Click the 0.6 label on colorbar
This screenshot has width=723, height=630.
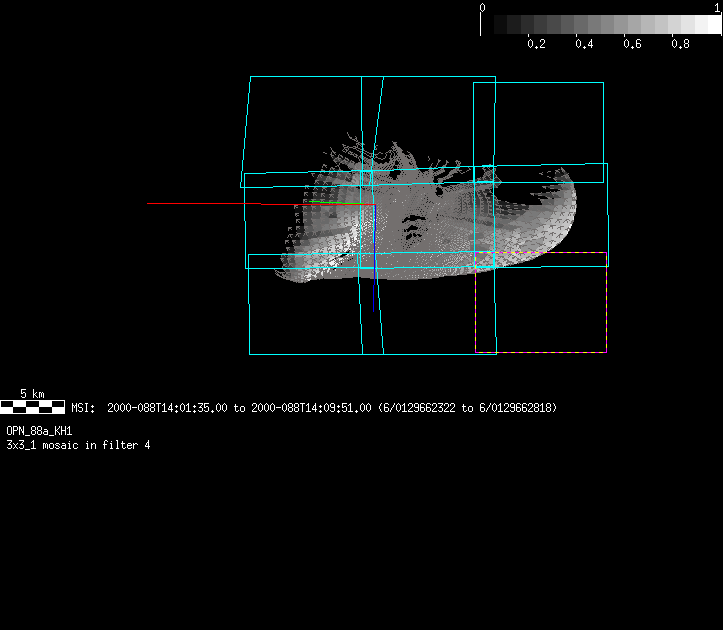coord(632,44)
